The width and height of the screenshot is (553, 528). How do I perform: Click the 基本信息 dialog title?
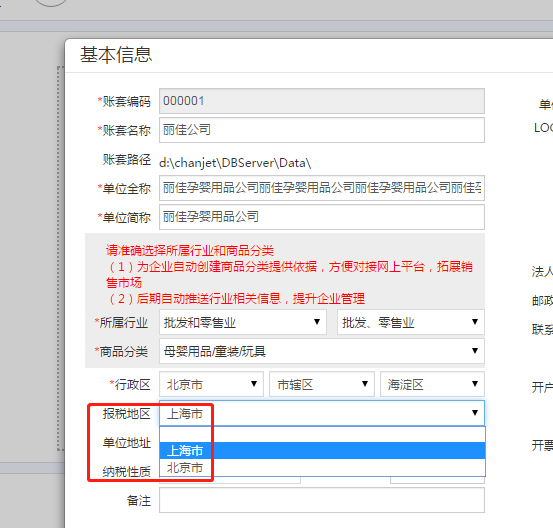pyautogui.click(x=116, y=55)
